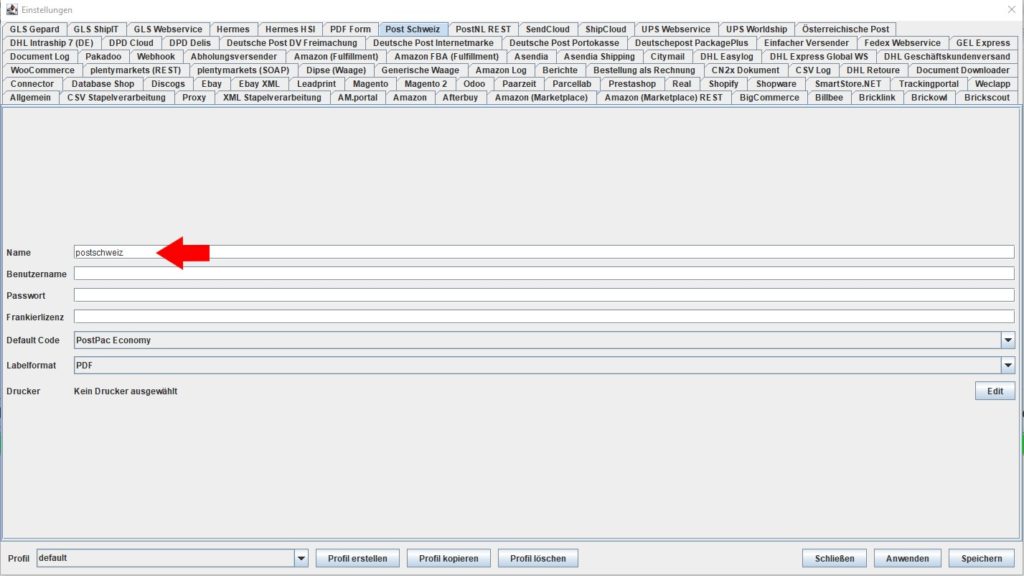Switch to the Billbee tab
Screen dimensions: 1024x576
click(829, 98)
